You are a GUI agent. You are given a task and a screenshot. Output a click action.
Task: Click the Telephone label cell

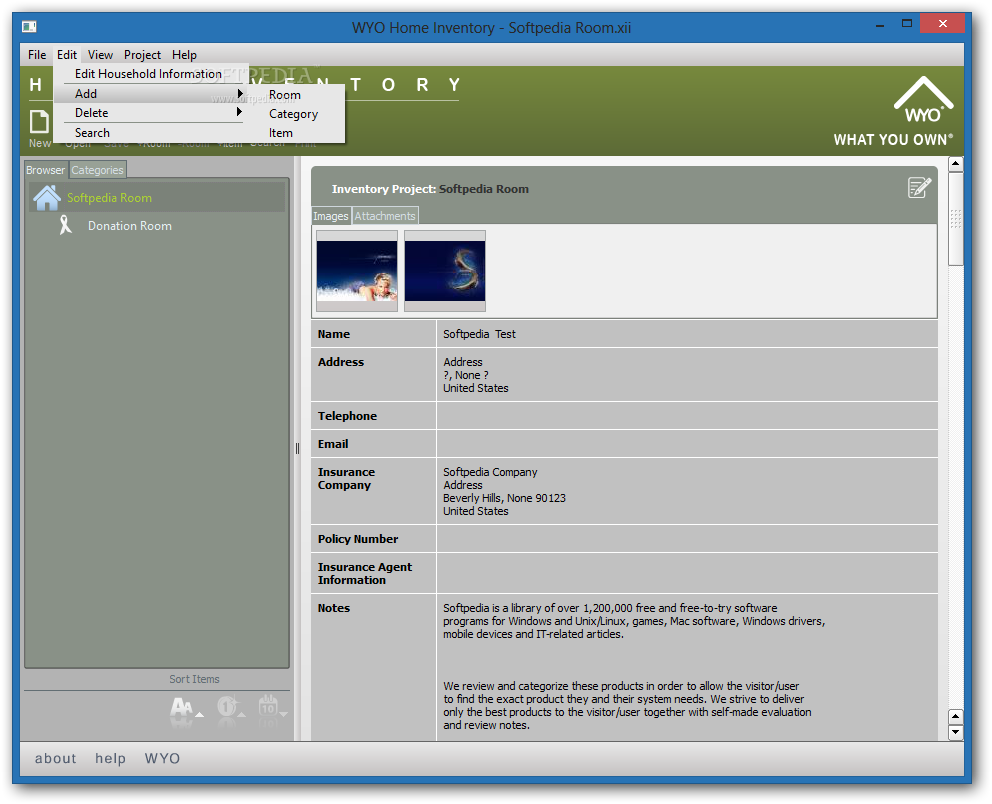click(x=373, y=416)
